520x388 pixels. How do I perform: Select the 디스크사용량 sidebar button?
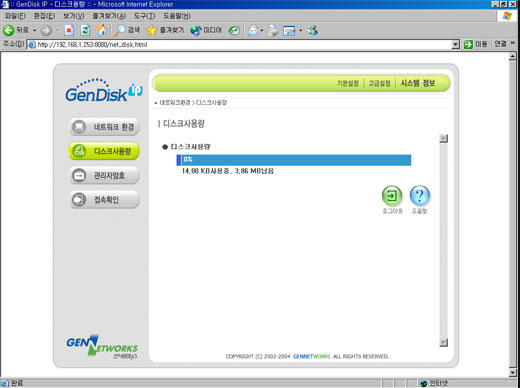tap(104, 151)
